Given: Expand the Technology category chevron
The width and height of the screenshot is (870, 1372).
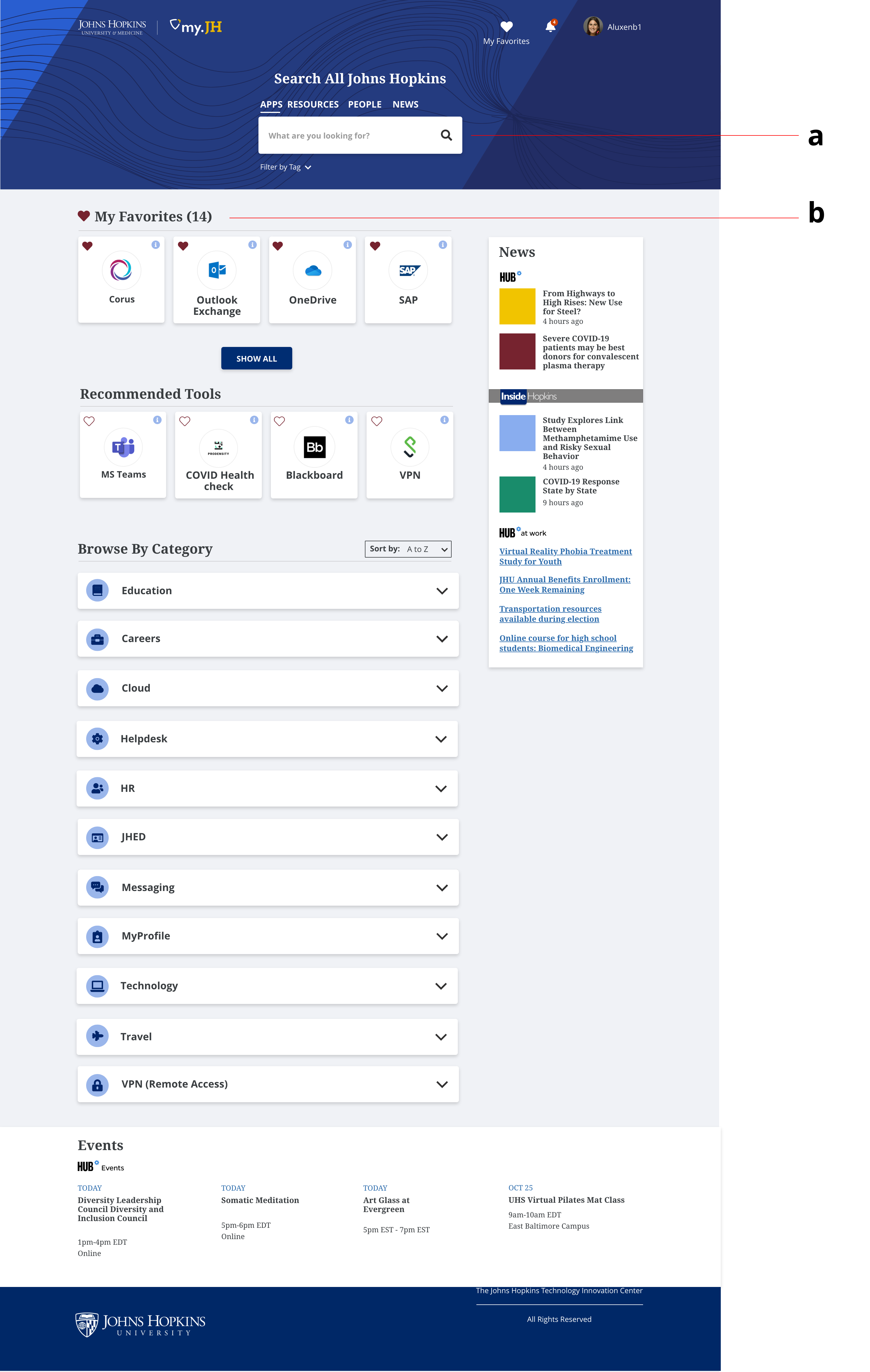Looking at the screenshot, I should (440, 986).
